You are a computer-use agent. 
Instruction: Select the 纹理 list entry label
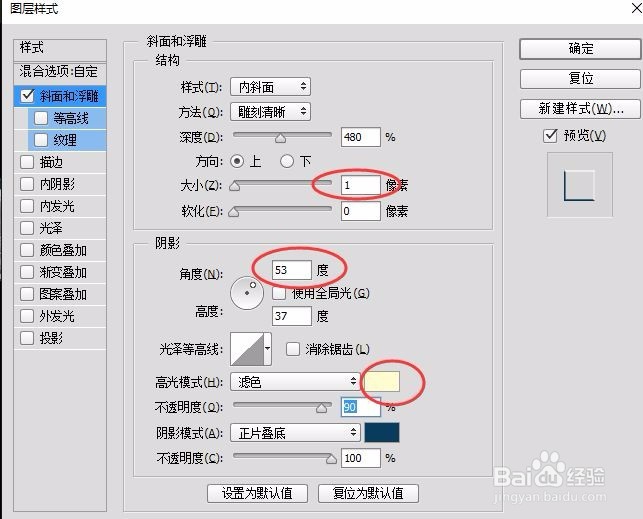click(x=65, y=140)
